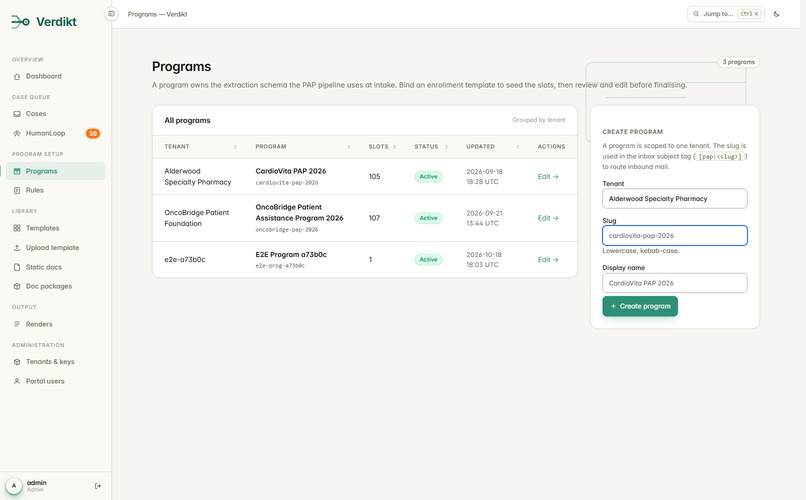
Task: Open the Jump to search box
Action: click(x=726, y=14)
